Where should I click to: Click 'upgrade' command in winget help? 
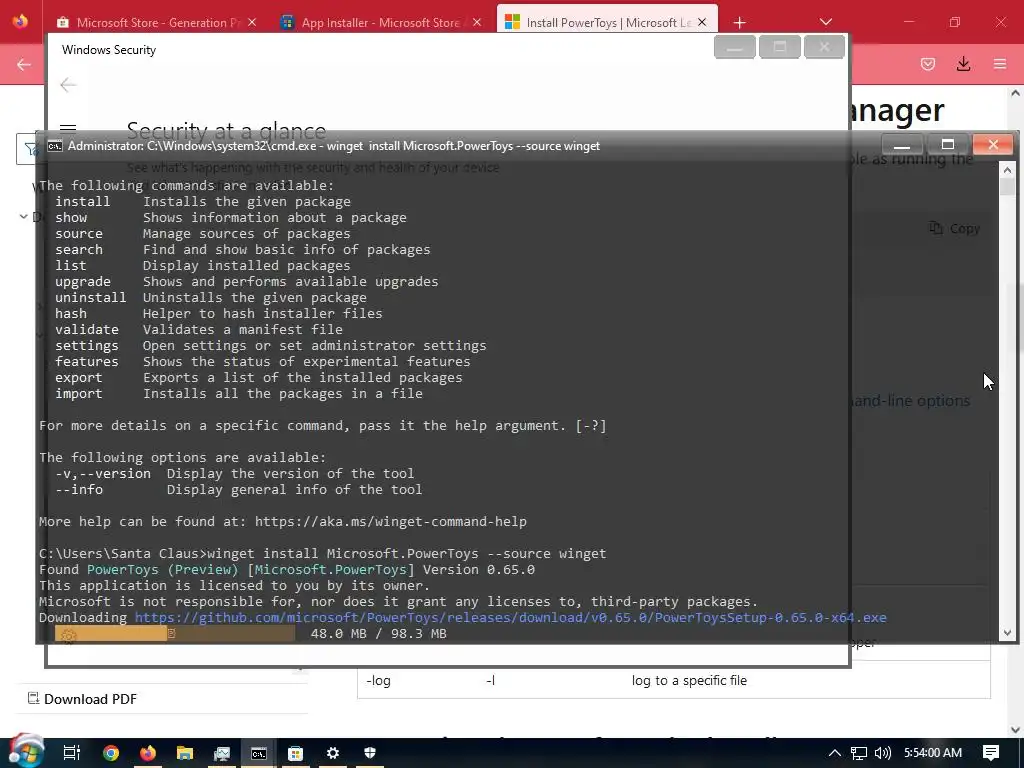(x=83, y=281)
